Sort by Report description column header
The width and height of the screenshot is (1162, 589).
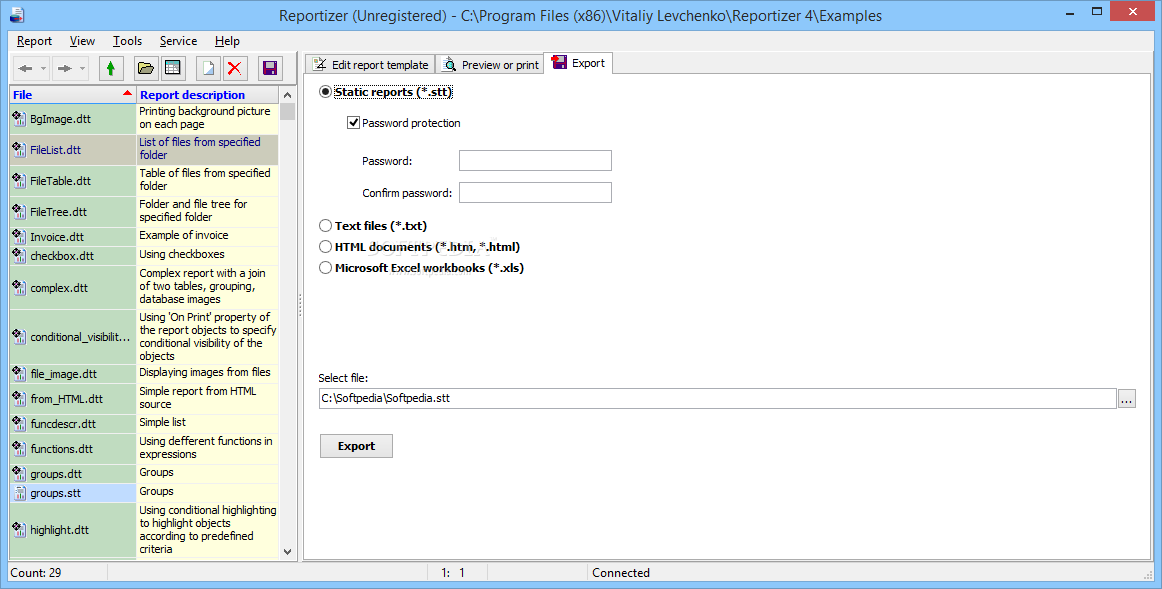208,95
